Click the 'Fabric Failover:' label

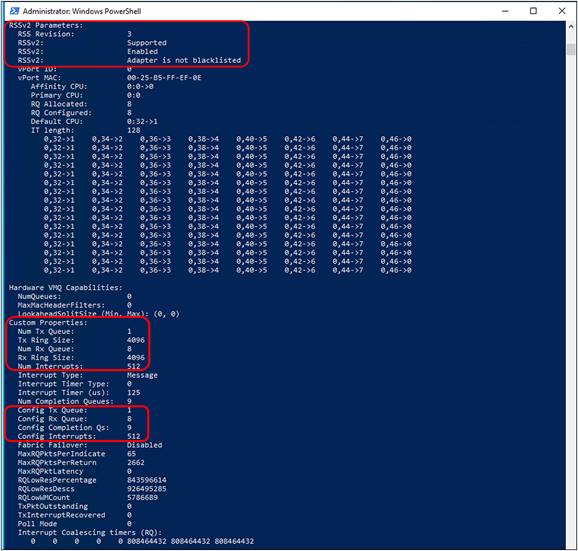[52, 445]
